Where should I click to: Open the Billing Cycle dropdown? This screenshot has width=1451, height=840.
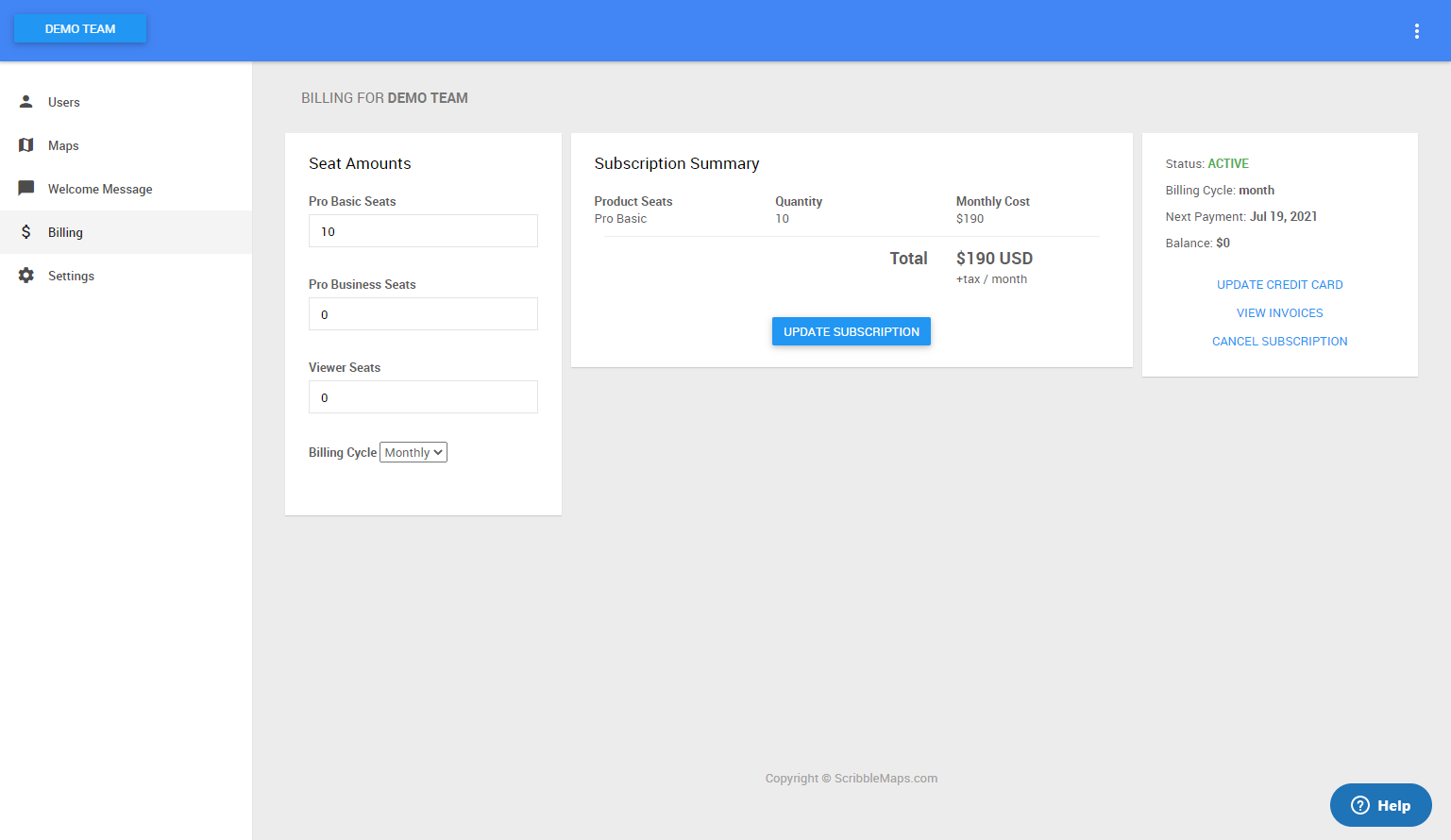[413, 453]
